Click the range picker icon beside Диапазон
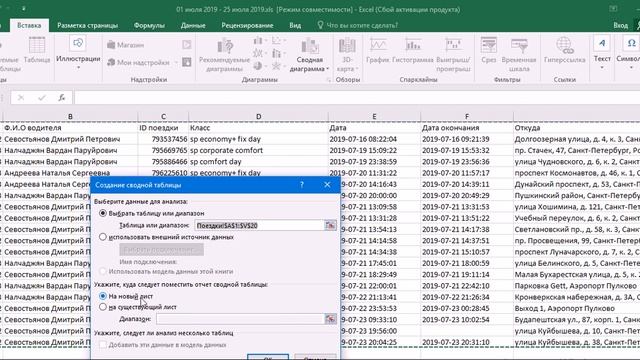The width and height of the screenshot is (640, 360). tap(330, 319)
